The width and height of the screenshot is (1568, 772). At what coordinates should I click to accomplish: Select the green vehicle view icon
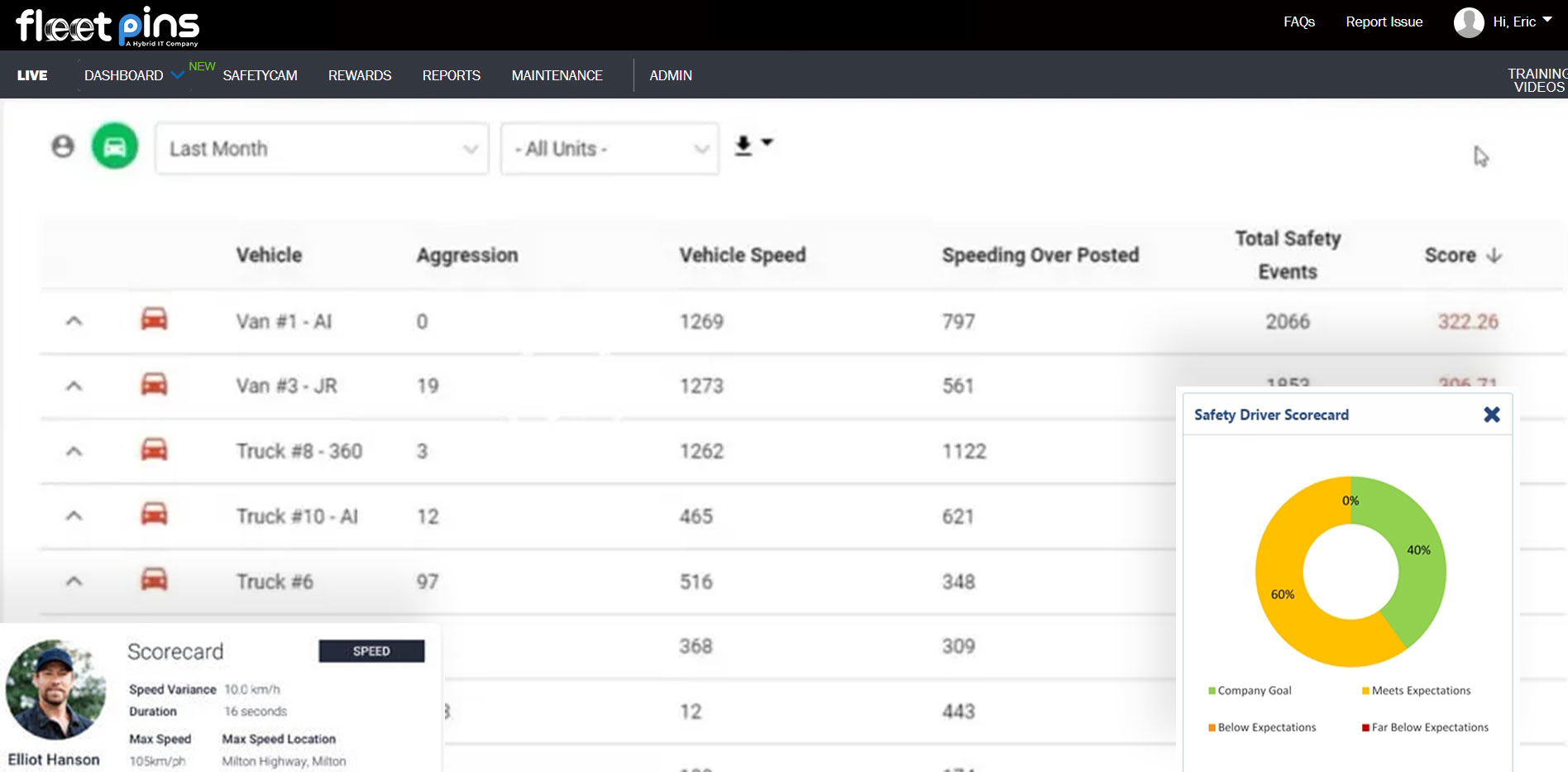(115, 146)
